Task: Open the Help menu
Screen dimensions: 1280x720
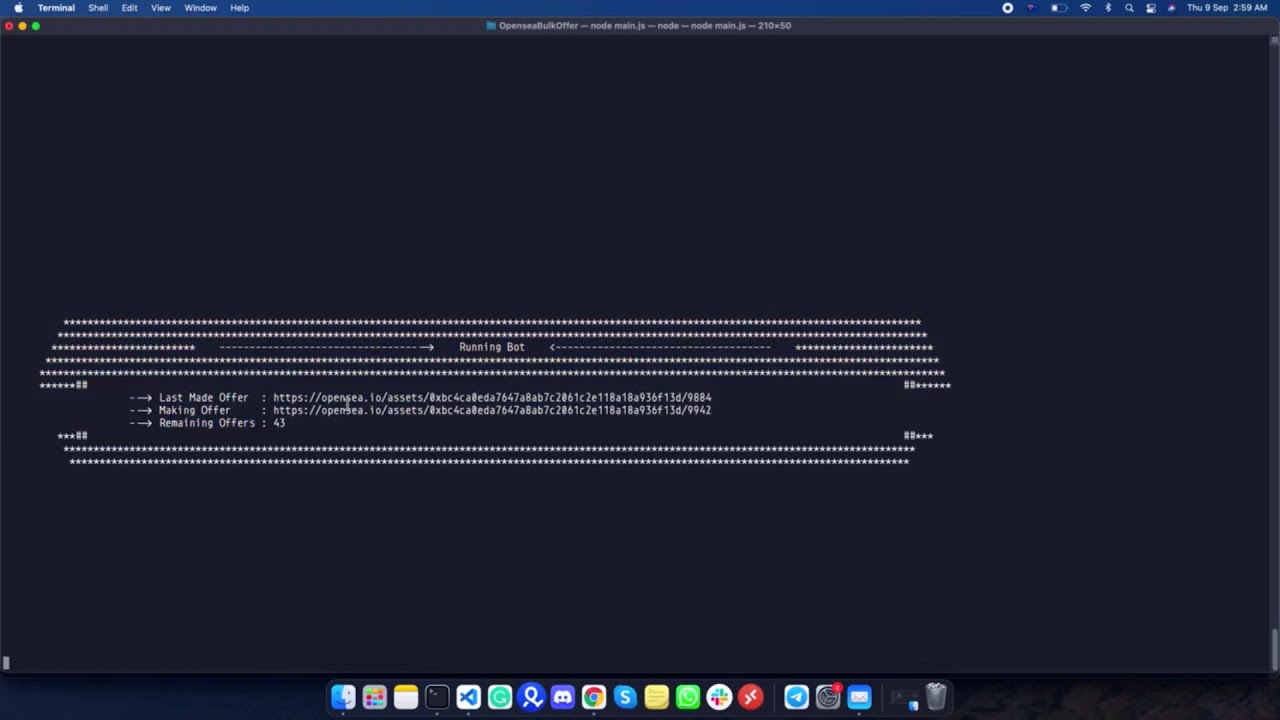Action: [239, 8]
